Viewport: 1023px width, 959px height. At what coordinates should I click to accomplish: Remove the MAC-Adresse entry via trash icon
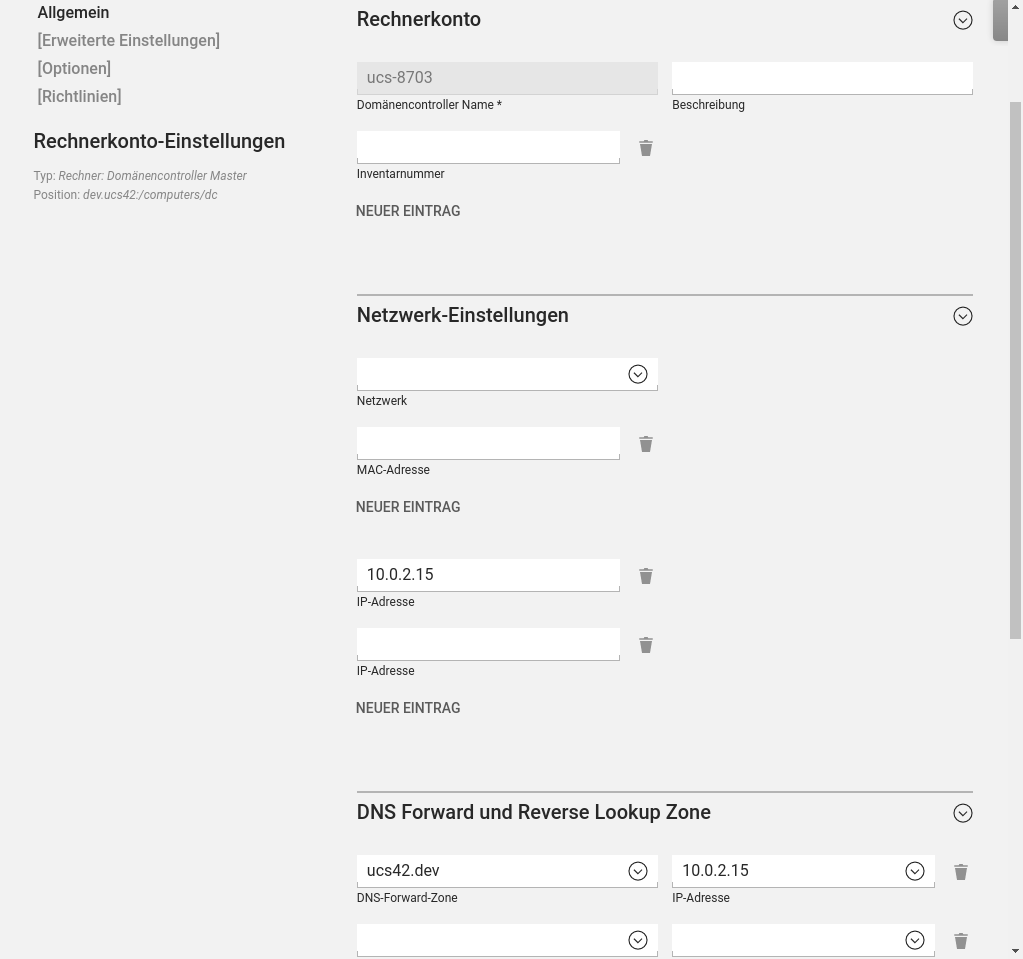coord(646,444)
